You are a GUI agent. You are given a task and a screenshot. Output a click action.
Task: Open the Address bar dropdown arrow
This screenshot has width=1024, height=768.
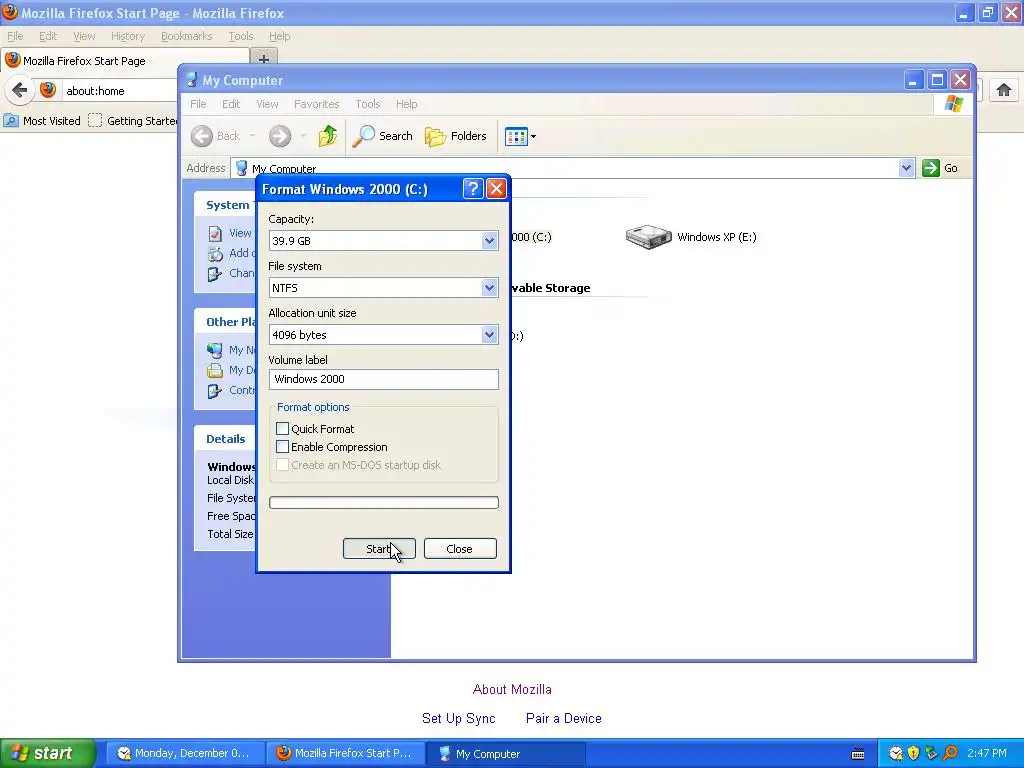pos(906,168)
